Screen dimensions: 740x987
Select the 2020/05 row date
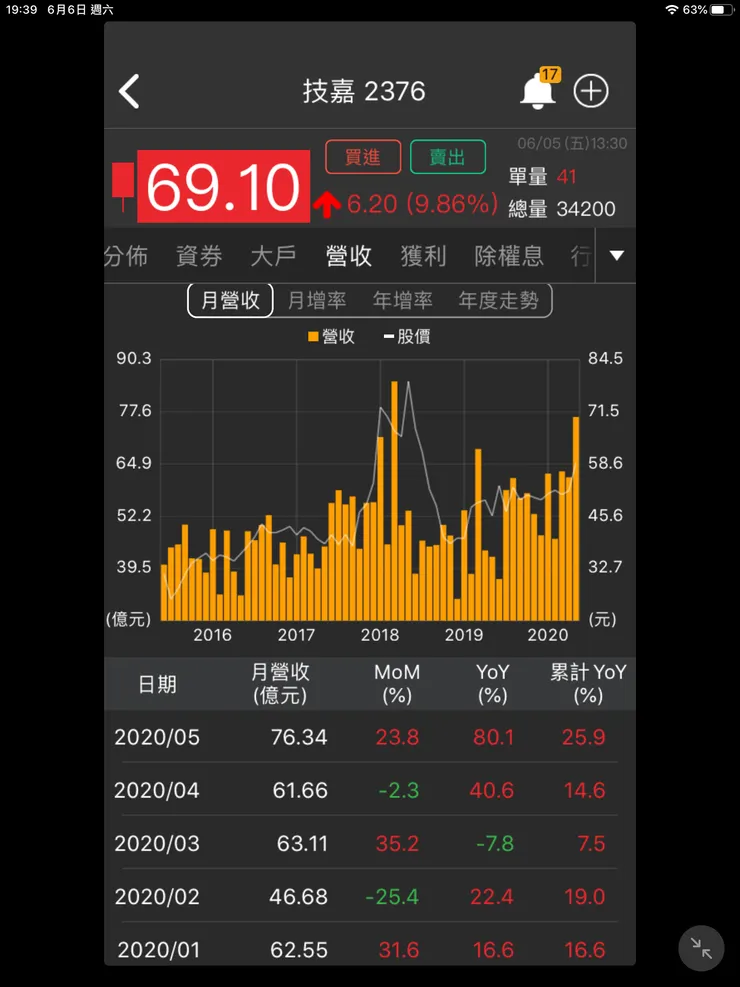157,737
